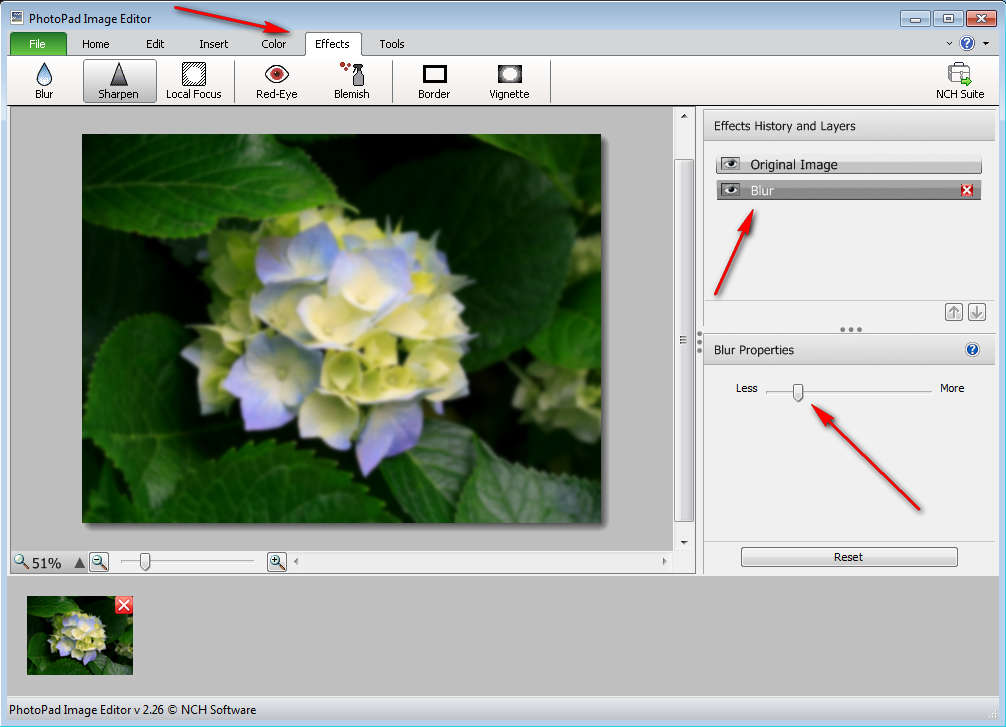Add a Border effect
Viewport: 1006px width, 727px height.
(434, 81)
